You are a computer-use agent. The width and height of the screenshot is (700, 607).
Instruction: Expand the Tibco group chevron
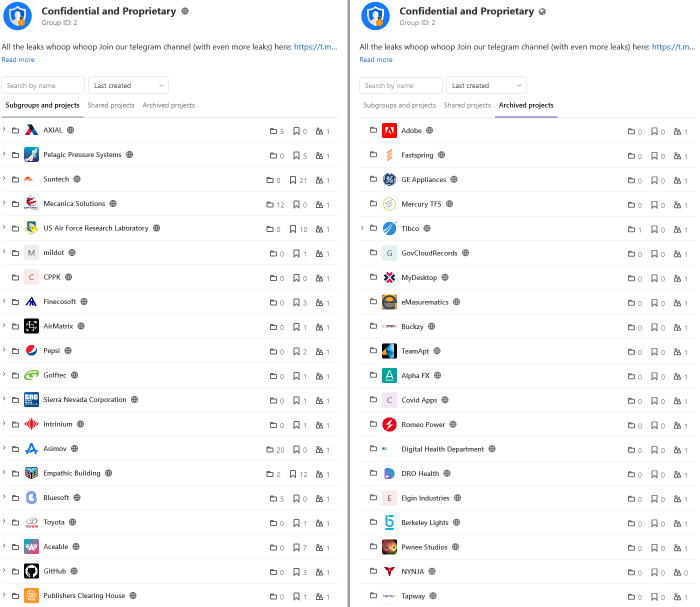pos(361,228)
